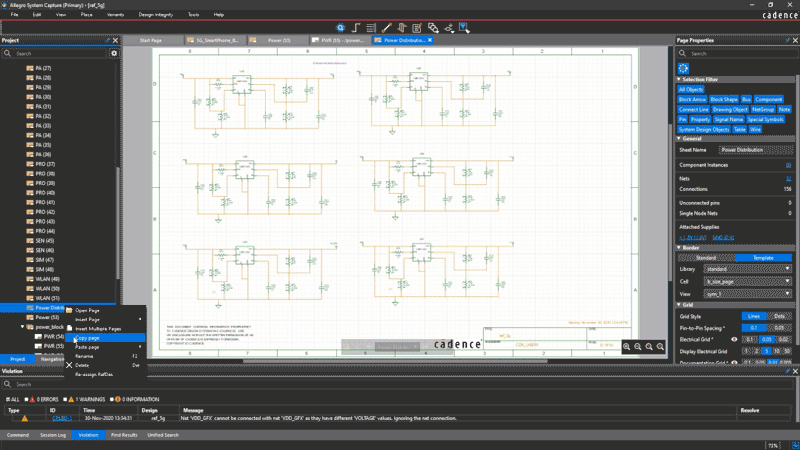Toggle the INFORMATION filter checkbox

[112, 399]
